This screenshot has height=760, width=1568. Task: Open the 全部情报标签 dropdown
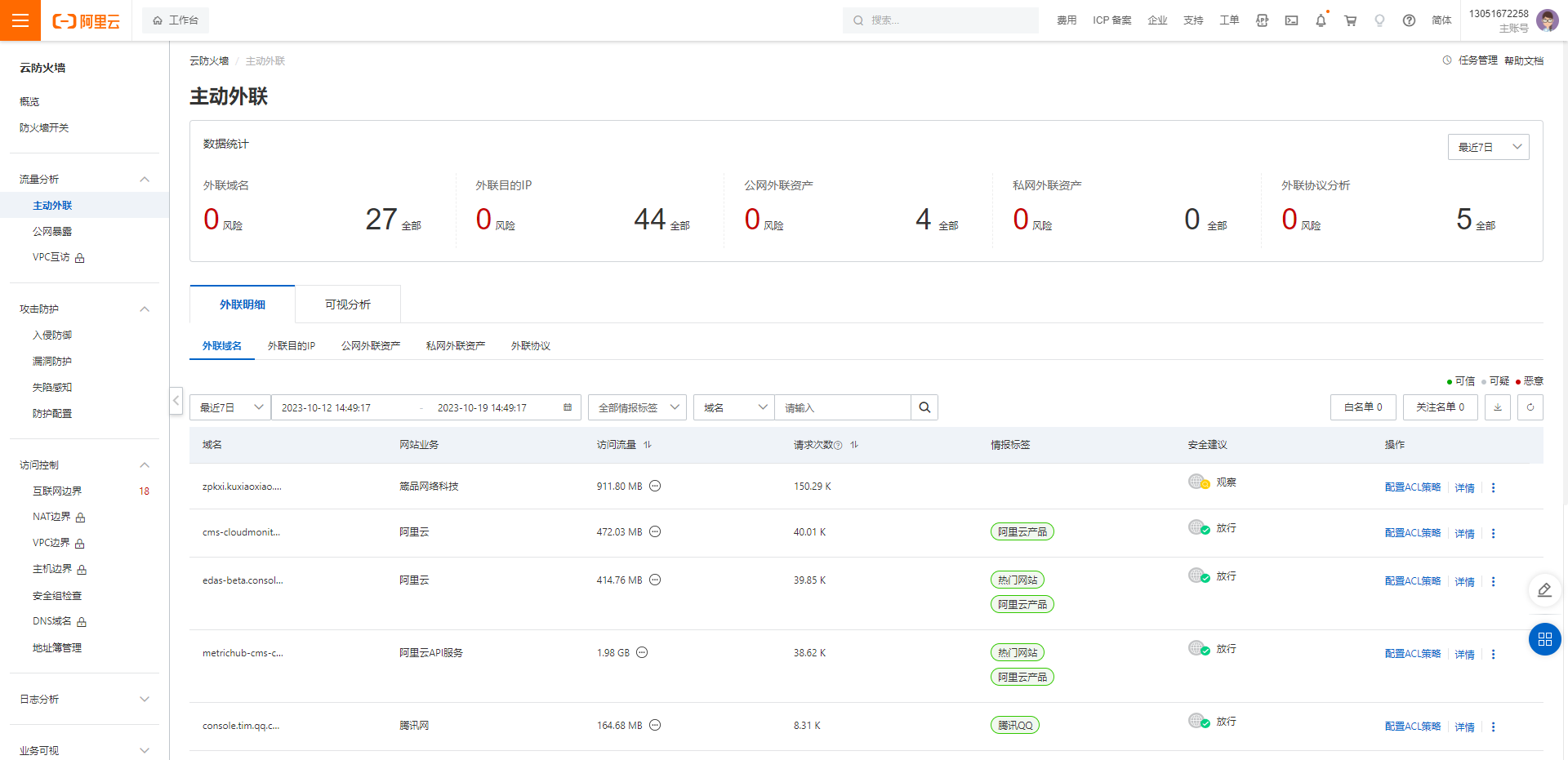click(637, 407)
